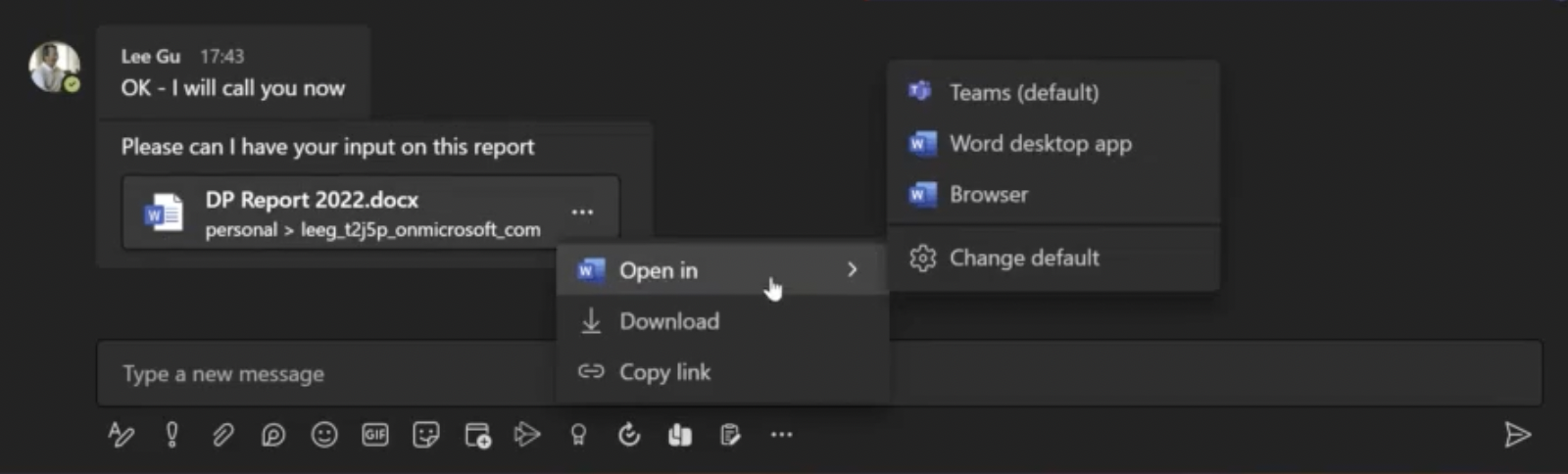Click the Stream send-arrow toolbar icon
The width and height of the screenshot is (1568, 474).
pos(527,434)
